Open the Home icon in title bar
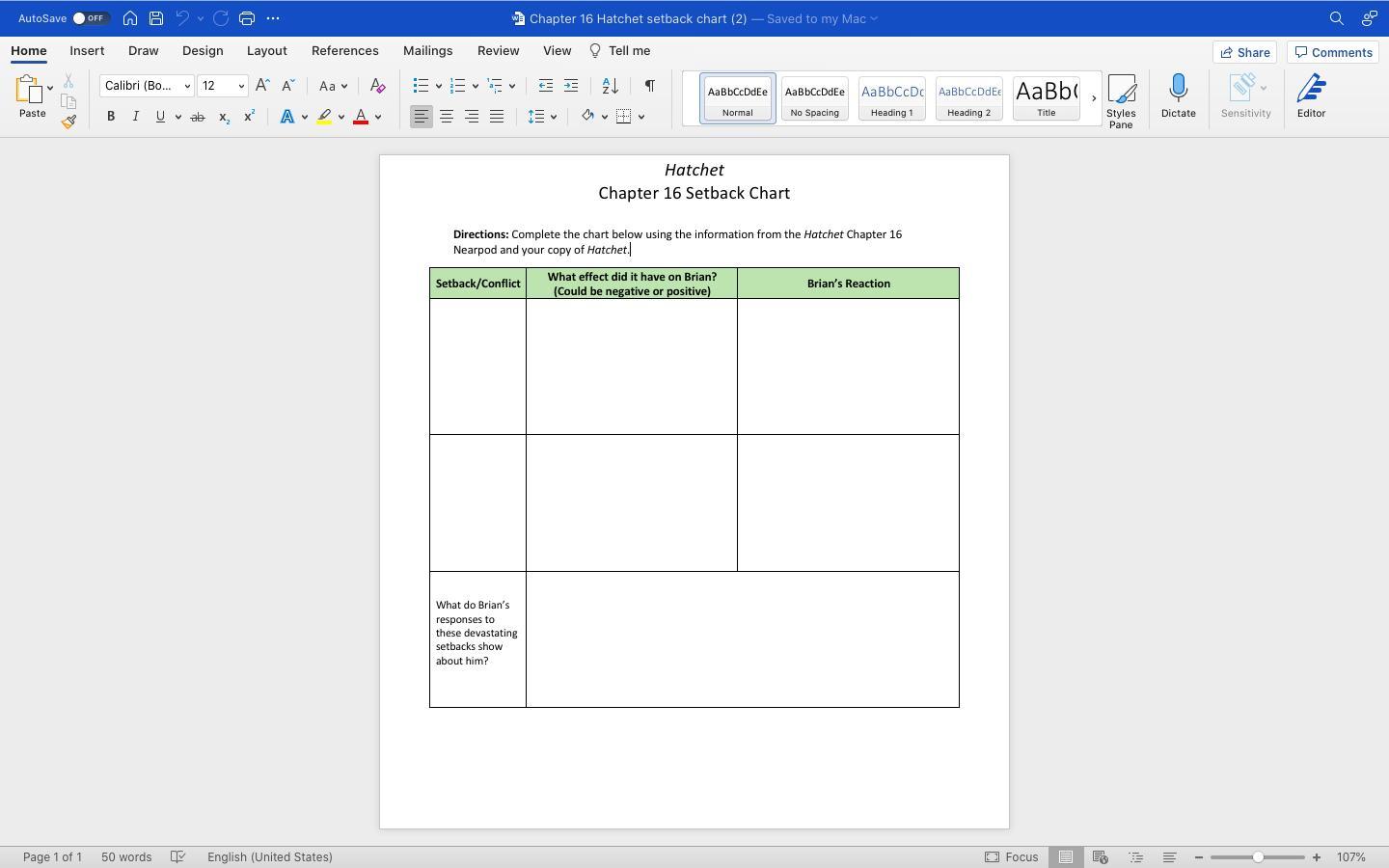The height and width of the screenshot is (868, 1389). [130, 18]
